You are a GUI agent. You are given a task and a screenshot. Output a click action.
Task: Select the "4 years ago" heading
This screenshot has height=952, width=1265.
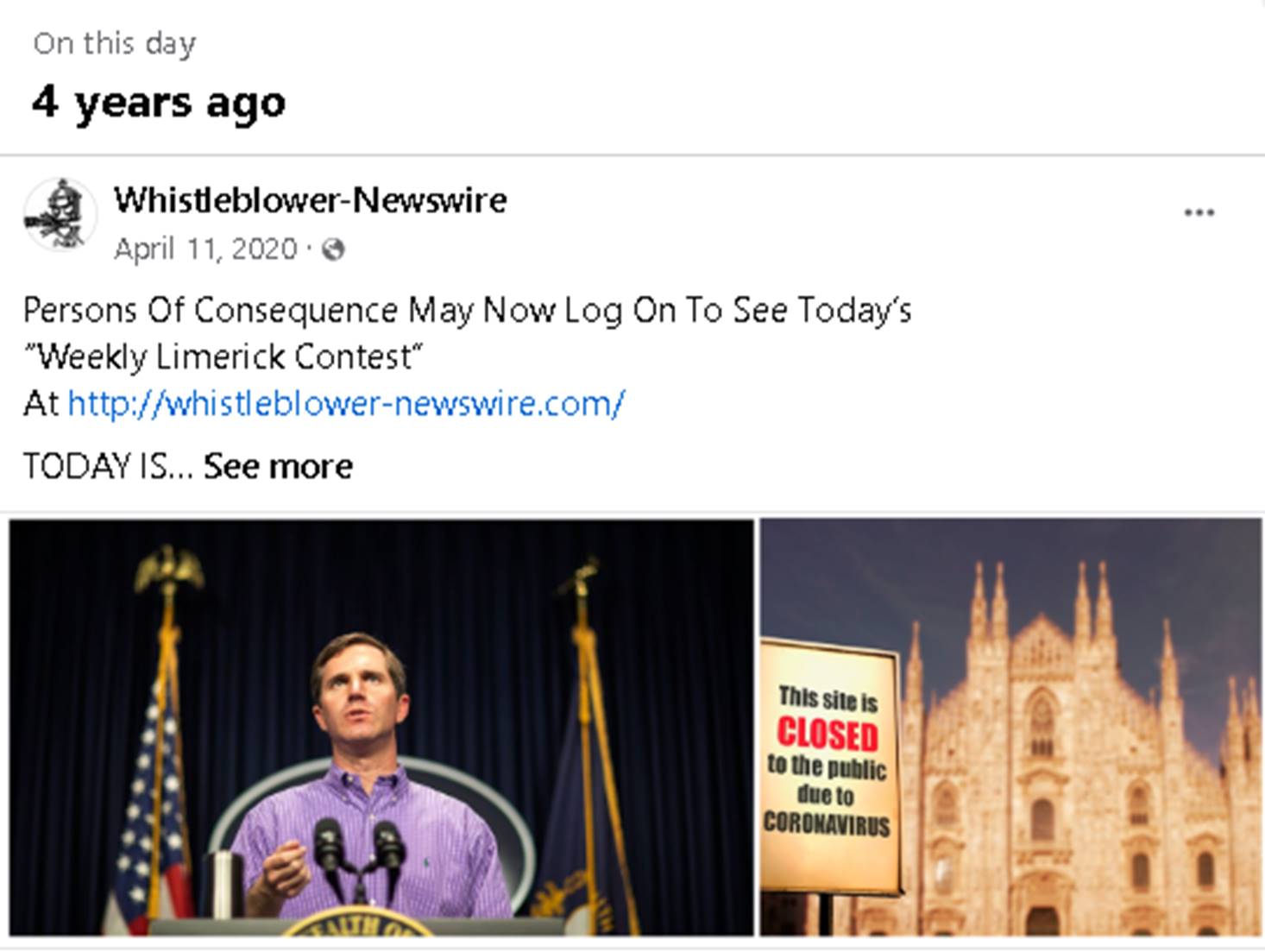click(x=159, y=103)
